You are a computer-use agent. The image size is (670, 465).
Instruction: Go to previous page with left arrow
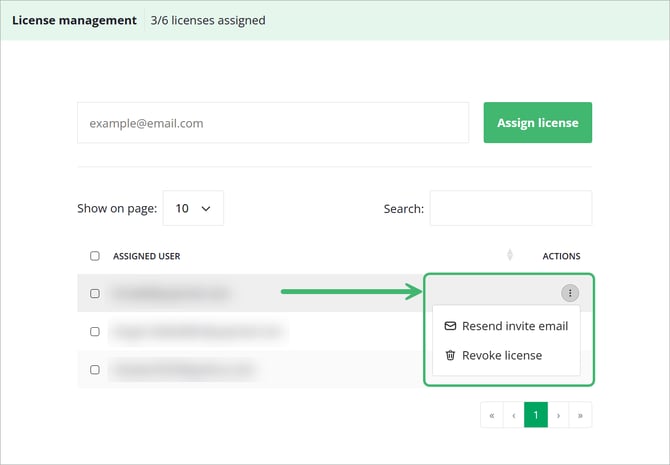coord(514,415)
